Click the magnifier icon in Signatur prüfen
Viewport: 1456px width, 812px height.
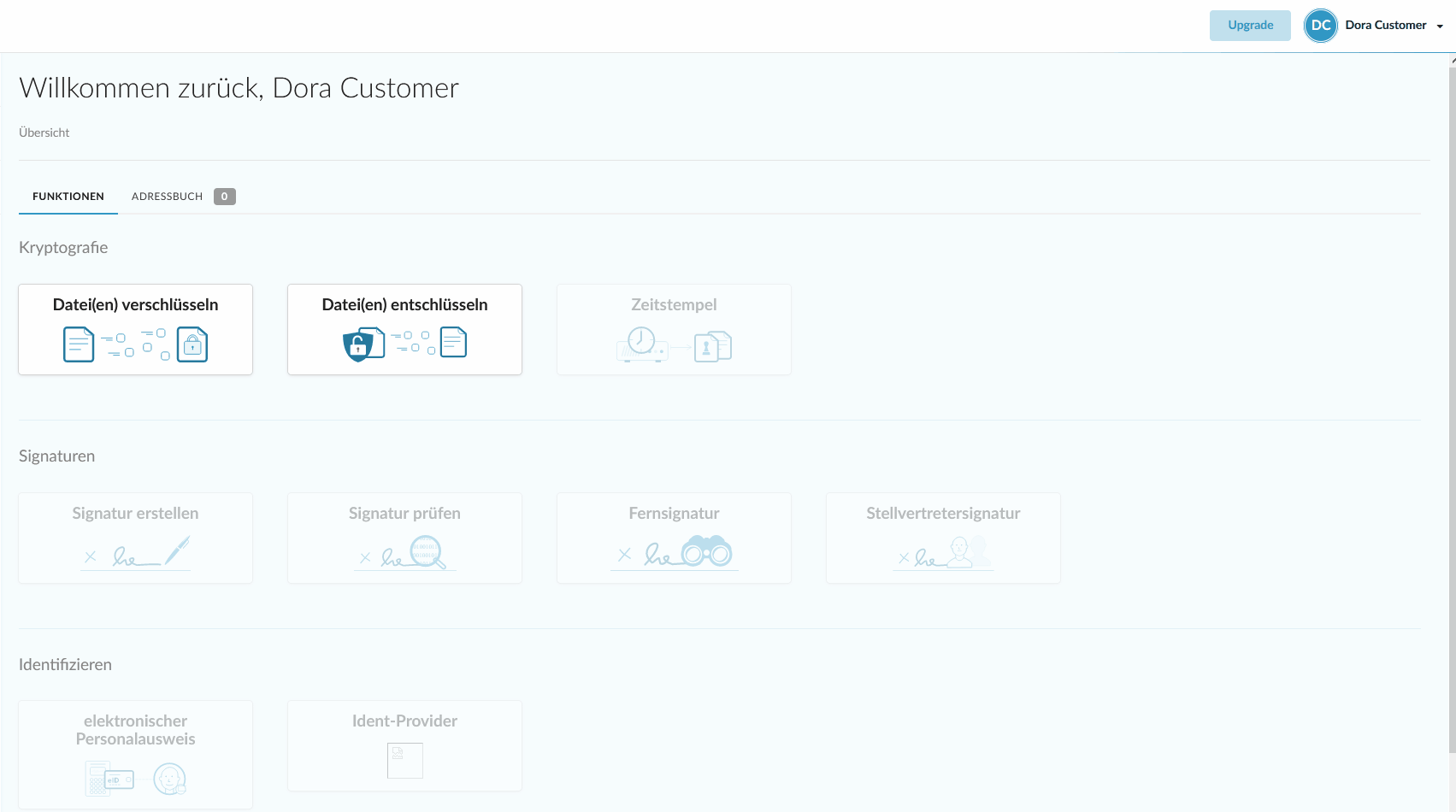[427, 552]
